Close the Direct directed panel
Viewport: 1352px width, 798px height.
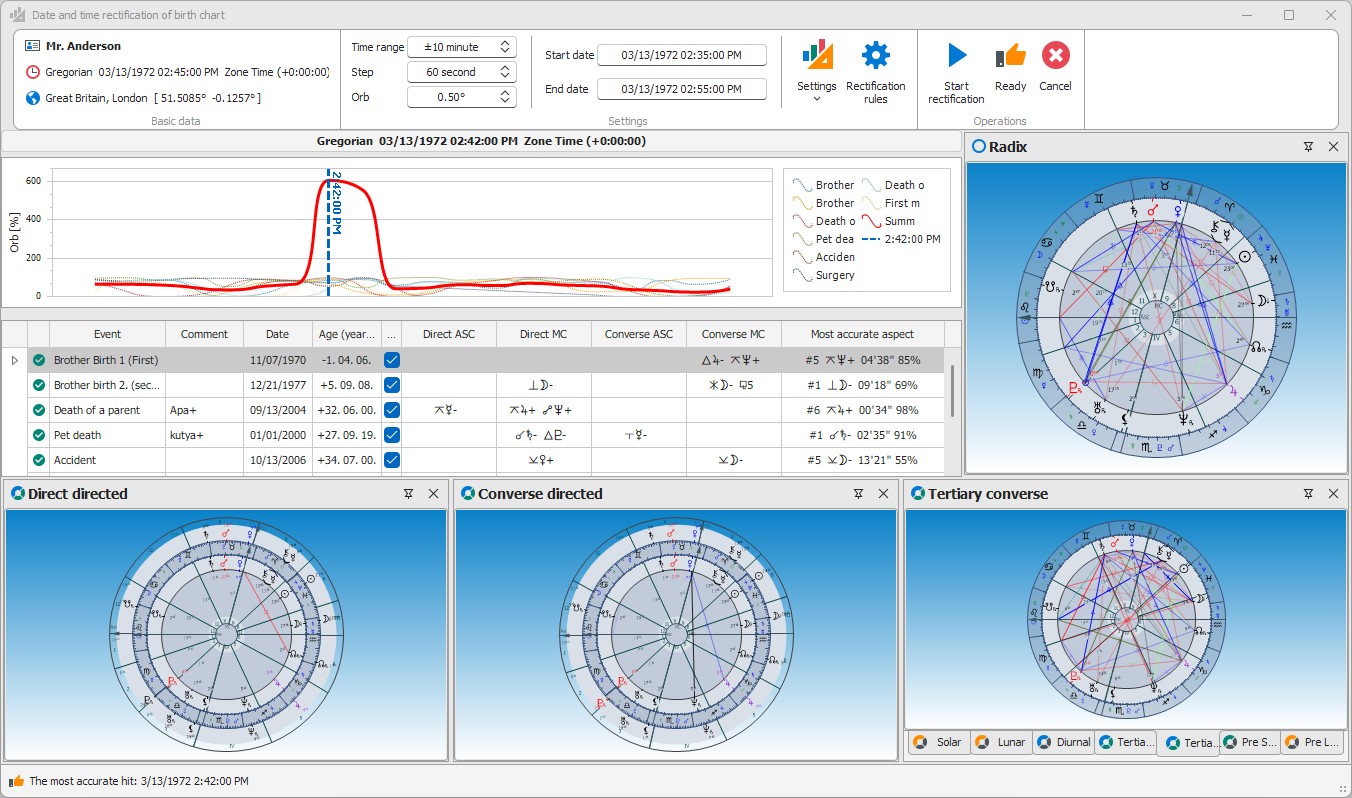click(x=433, y=494)
